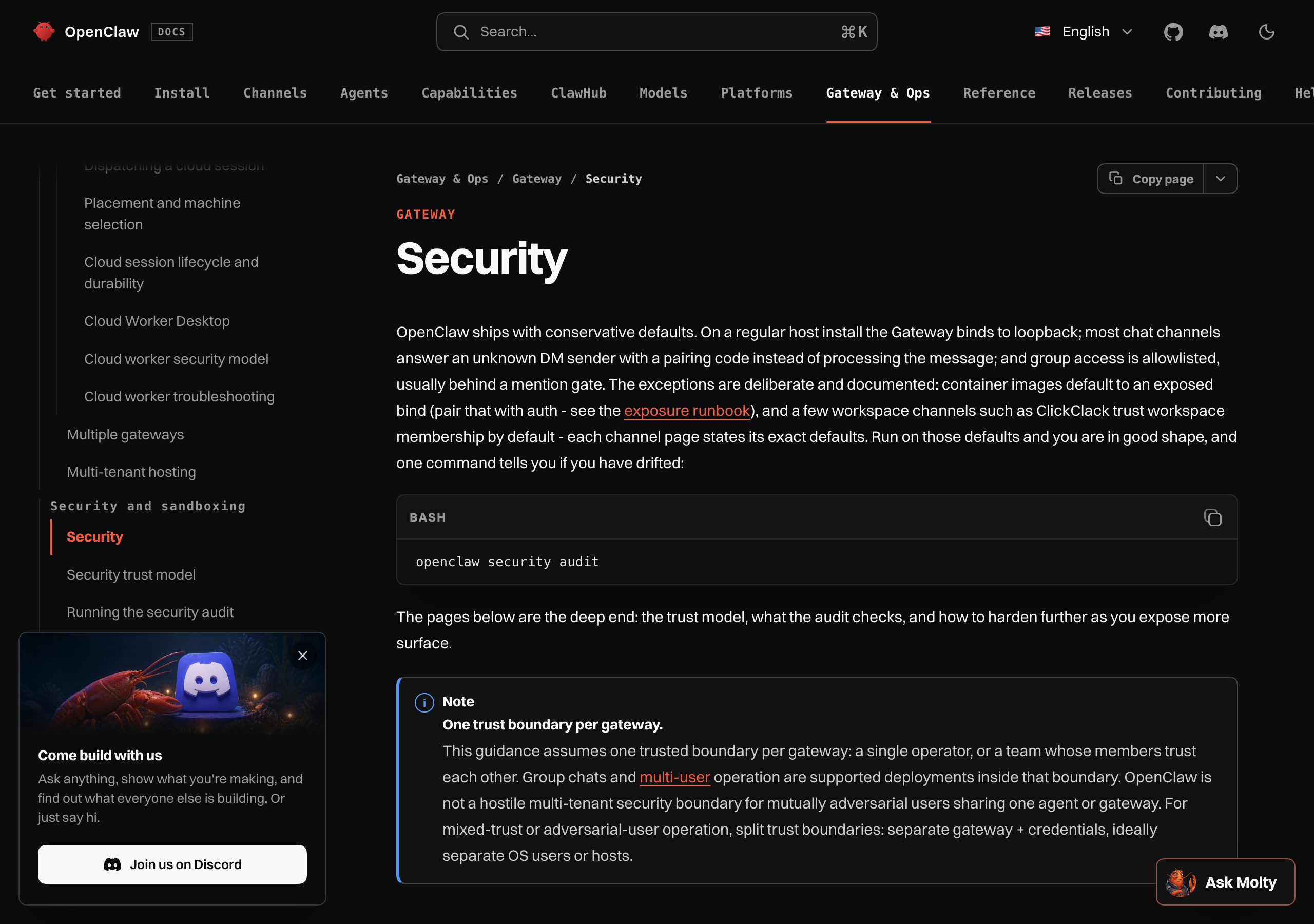Open the Models tab
1314x924 pixels.
663,93
